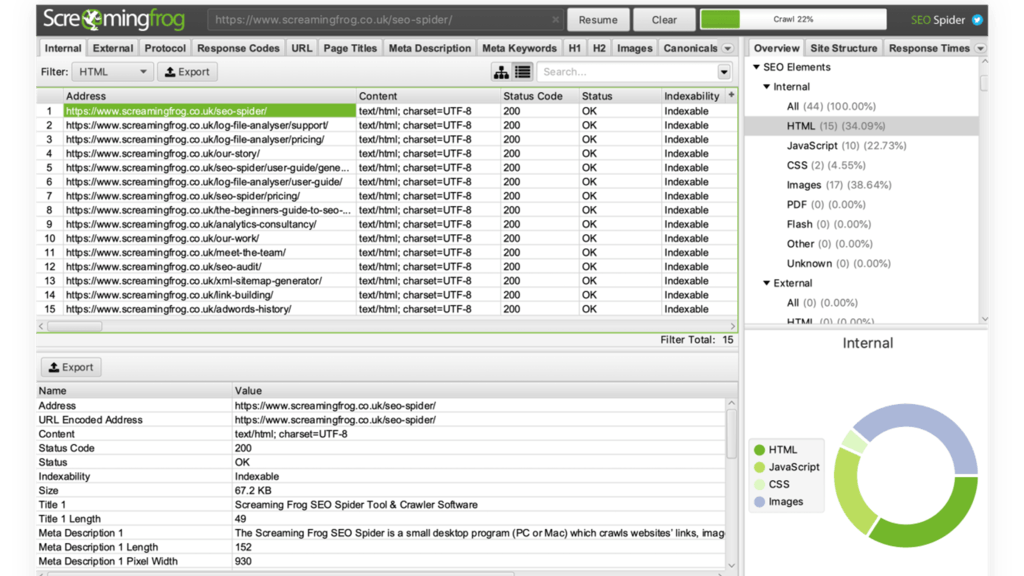Open the Site Structure tab

click(x=843, y=48)
